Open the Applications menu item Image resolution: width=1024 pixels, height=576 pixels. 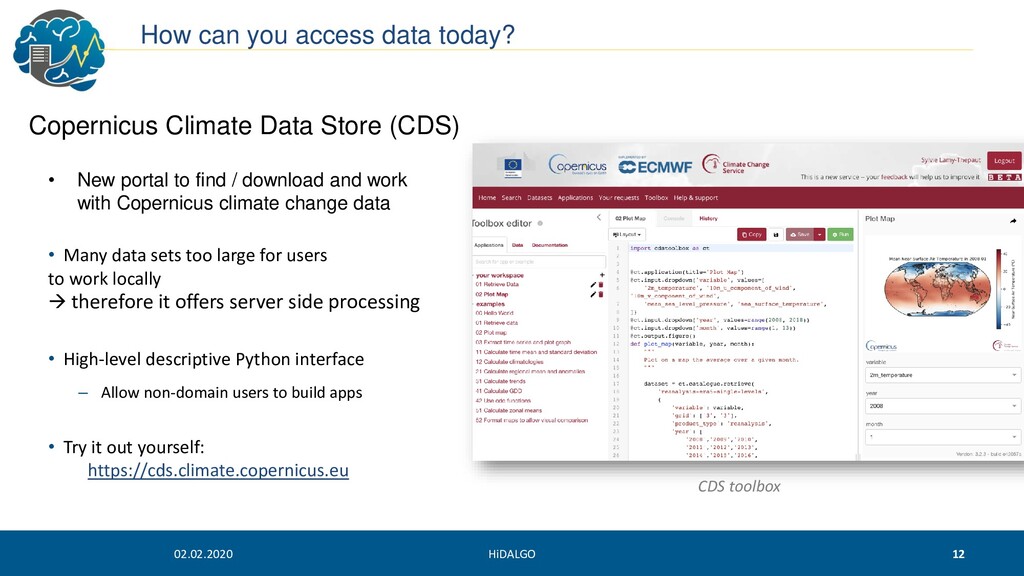coord(575,197)
